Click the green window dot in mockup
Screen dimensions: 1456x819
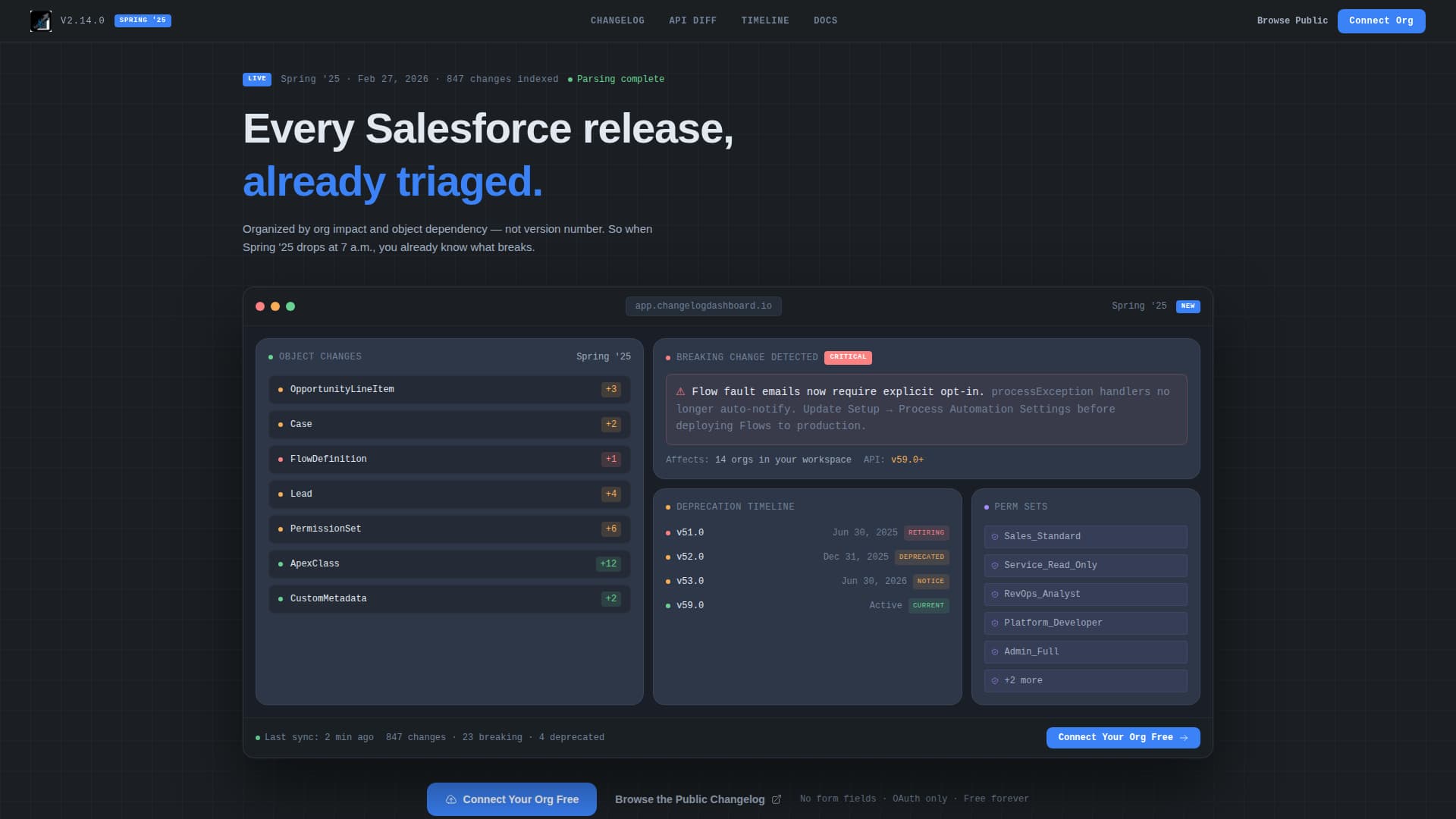coord(290,306)
